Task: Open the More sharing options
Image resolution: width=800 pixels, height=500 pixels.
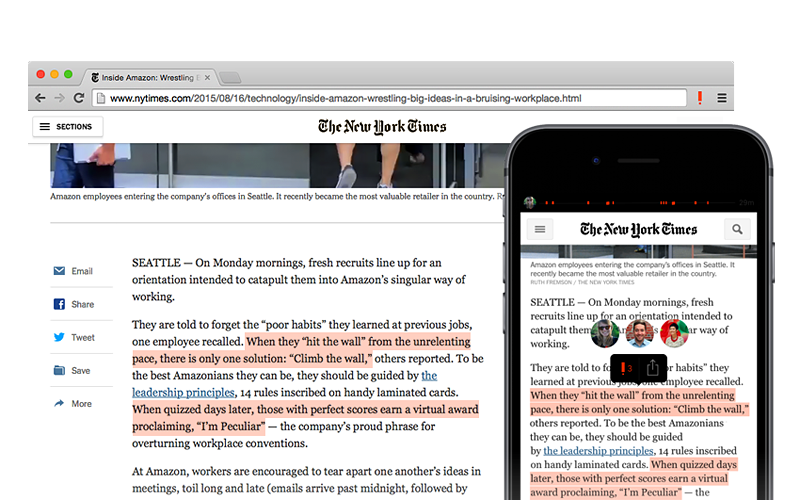Action: pyautogui.click(x=73, y=404)
